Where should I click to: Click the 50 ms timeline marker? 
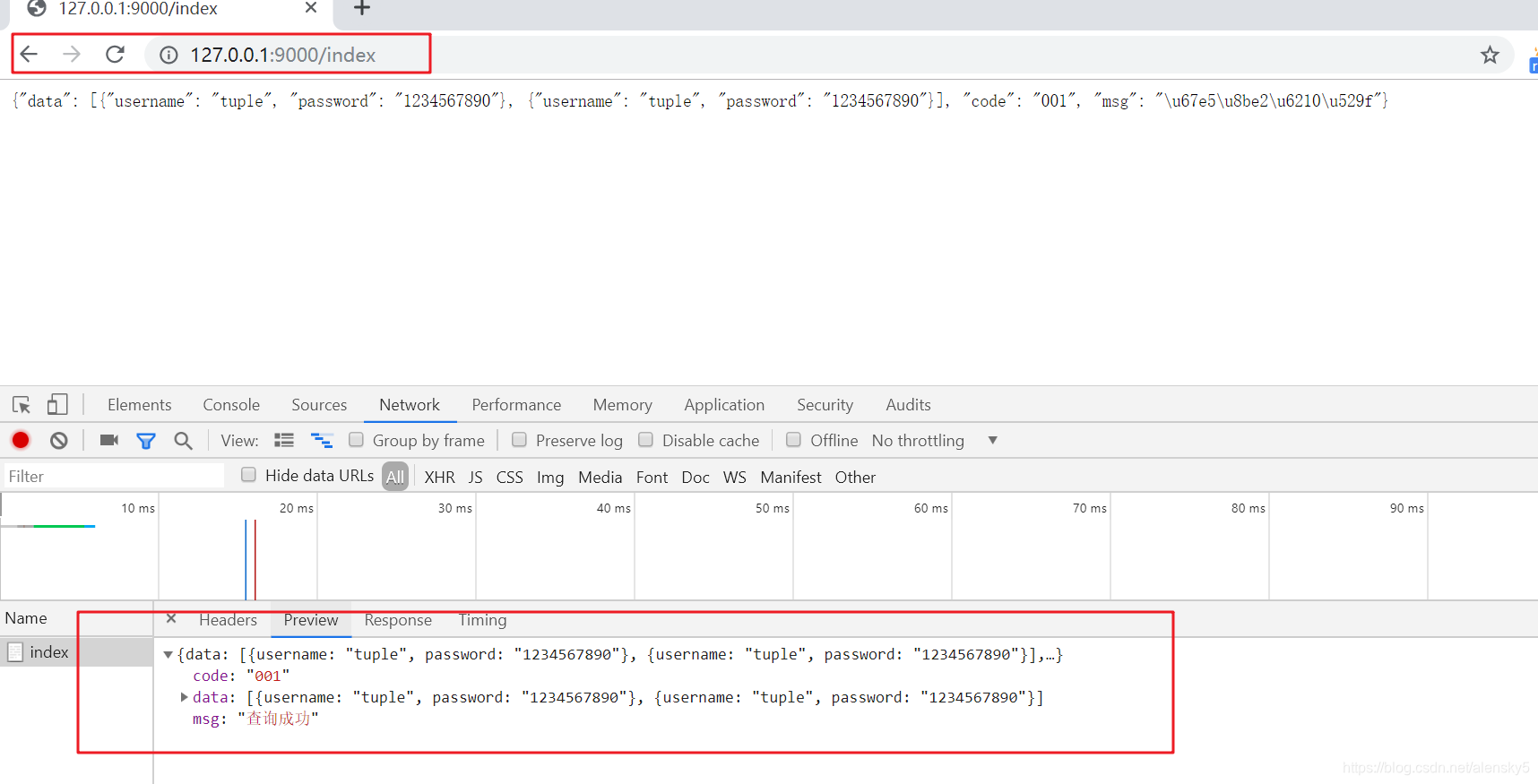tap(773, 508)
